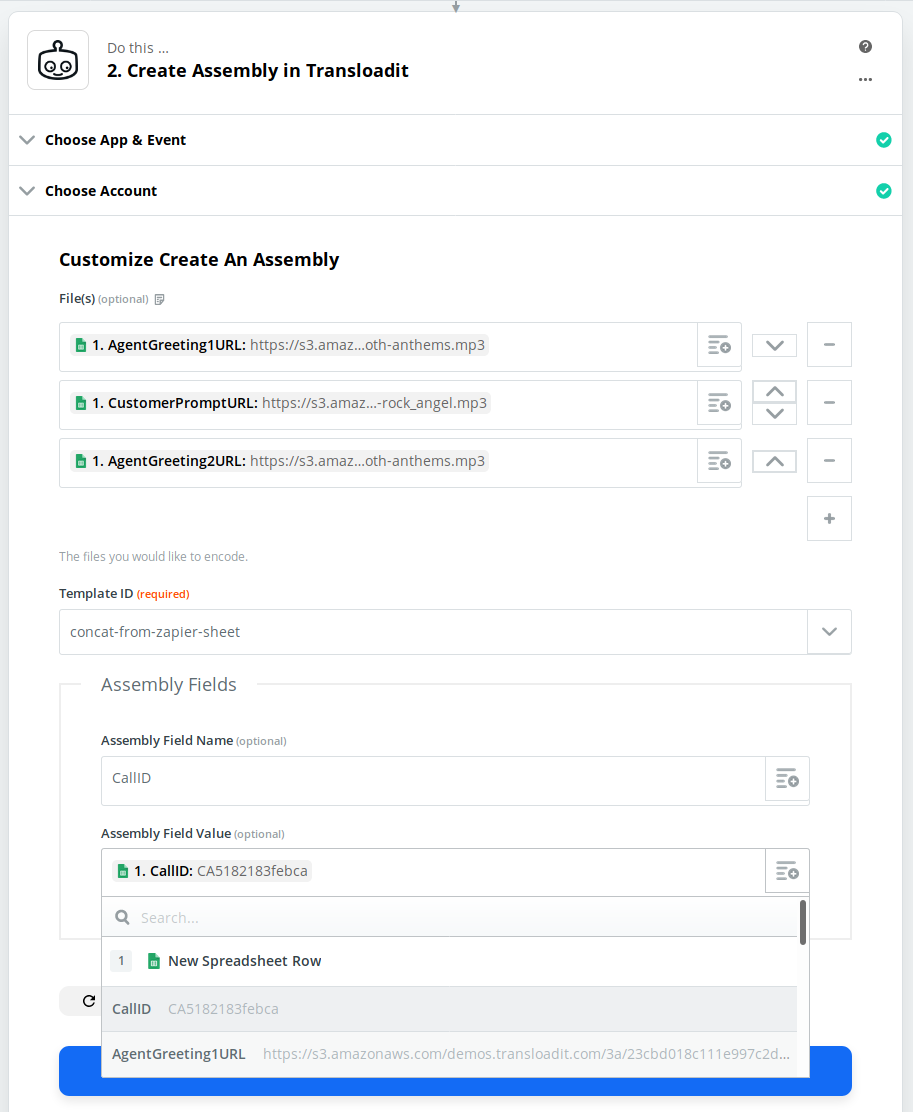The width and height of the screenshot is (913, 1112).
Task: Click the Assembly Field Name input with CallID
Action: point(433,780)
